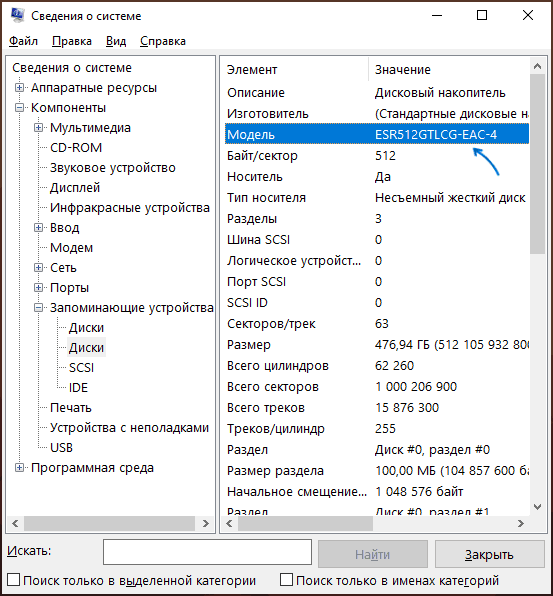Viewport: 553px width, 596px height.
Task: Select the Размер раздела row
Action: tap(377, 471)
